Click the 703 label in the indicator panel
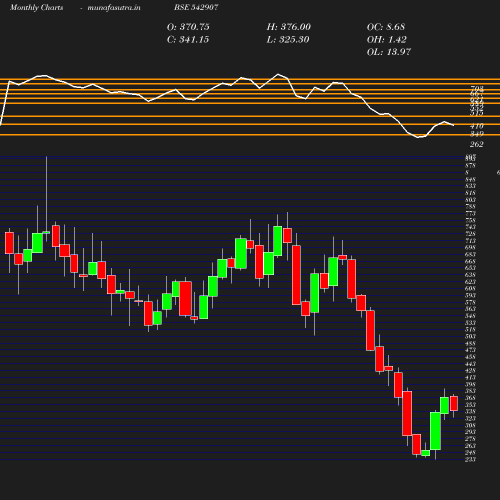 click(x=477, y=89)
